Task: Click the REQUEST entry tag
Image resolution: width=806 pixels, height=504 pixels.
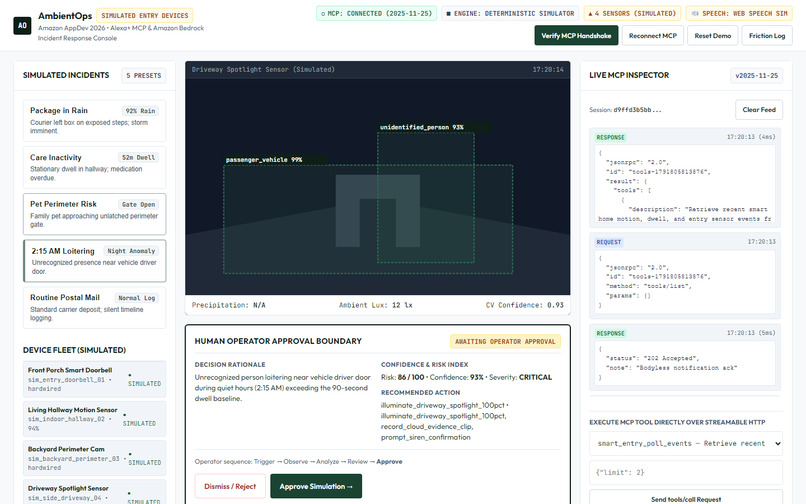Action: point(609,242)
